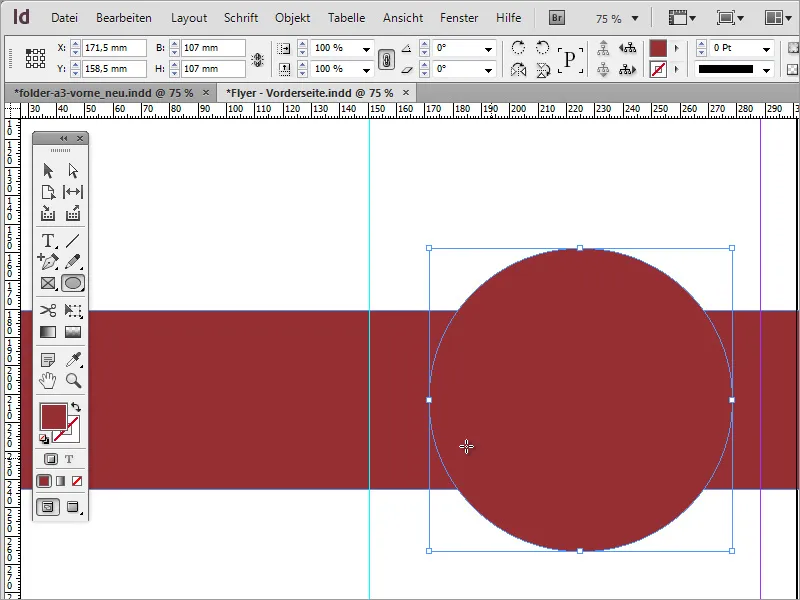Select the Gradient Feather tool
800x600 pixels.
(73, 332)
